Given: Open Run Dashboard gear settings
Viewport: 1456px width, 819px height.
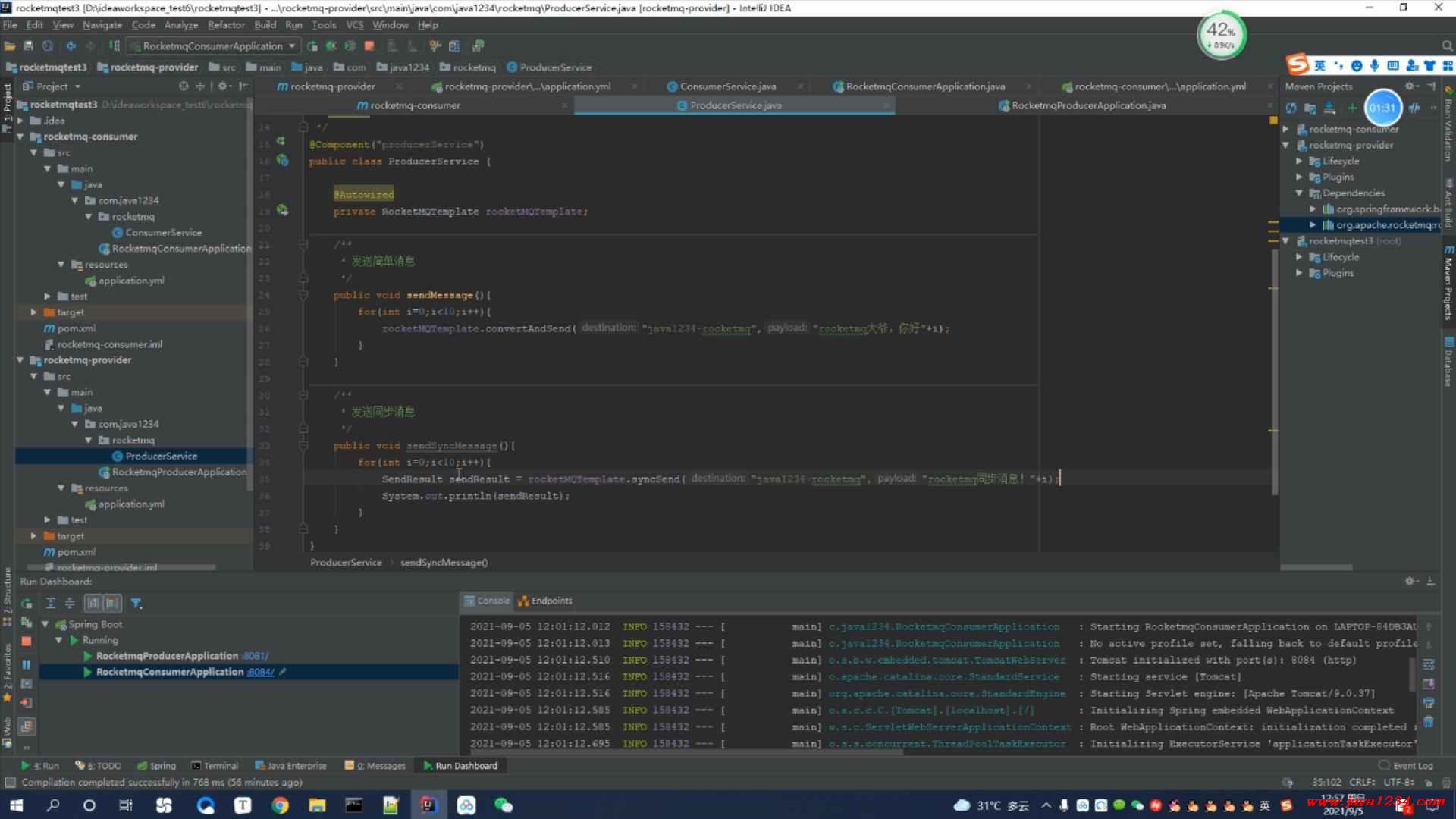Looking at the screenshot, I should (1410, 582).
